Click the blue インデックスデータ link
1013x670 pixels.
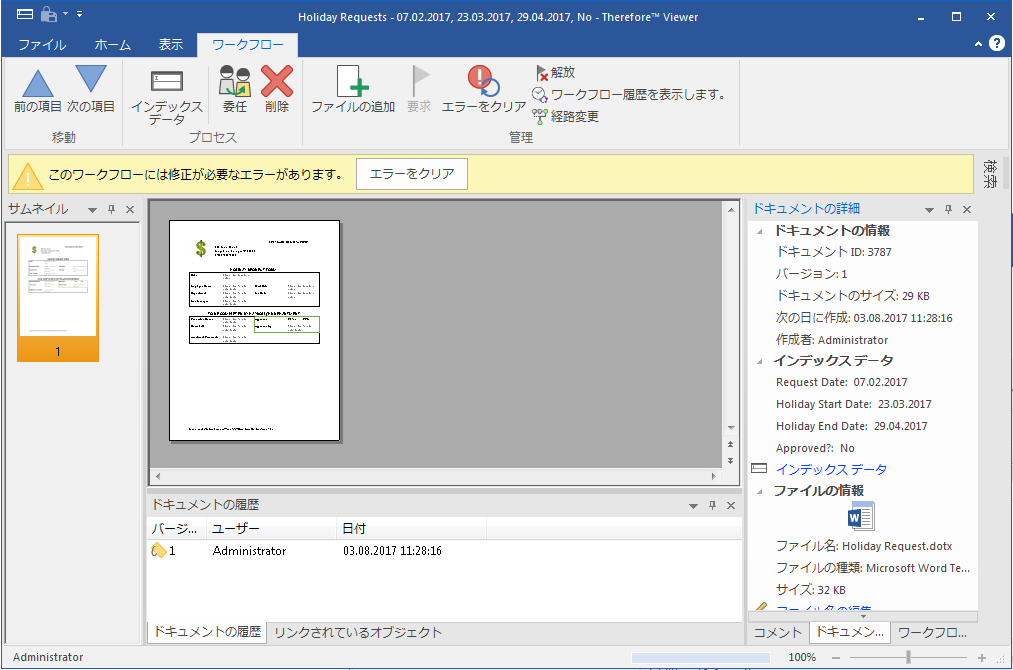[831, 470]
